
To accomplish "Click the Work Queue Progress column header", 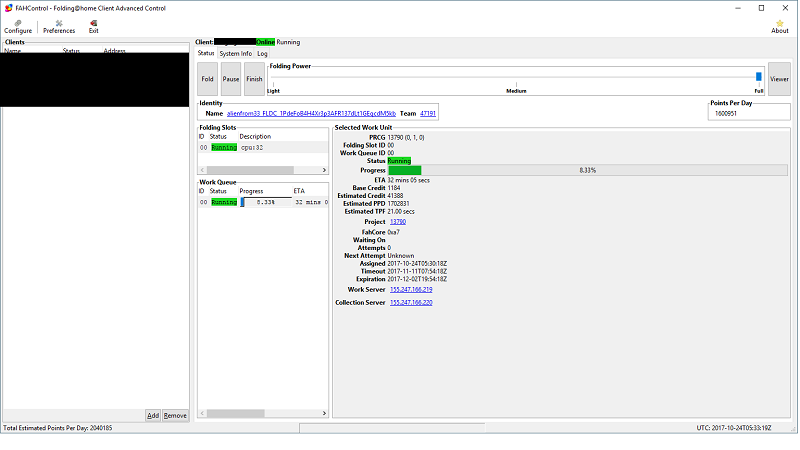I will (252, 191).
